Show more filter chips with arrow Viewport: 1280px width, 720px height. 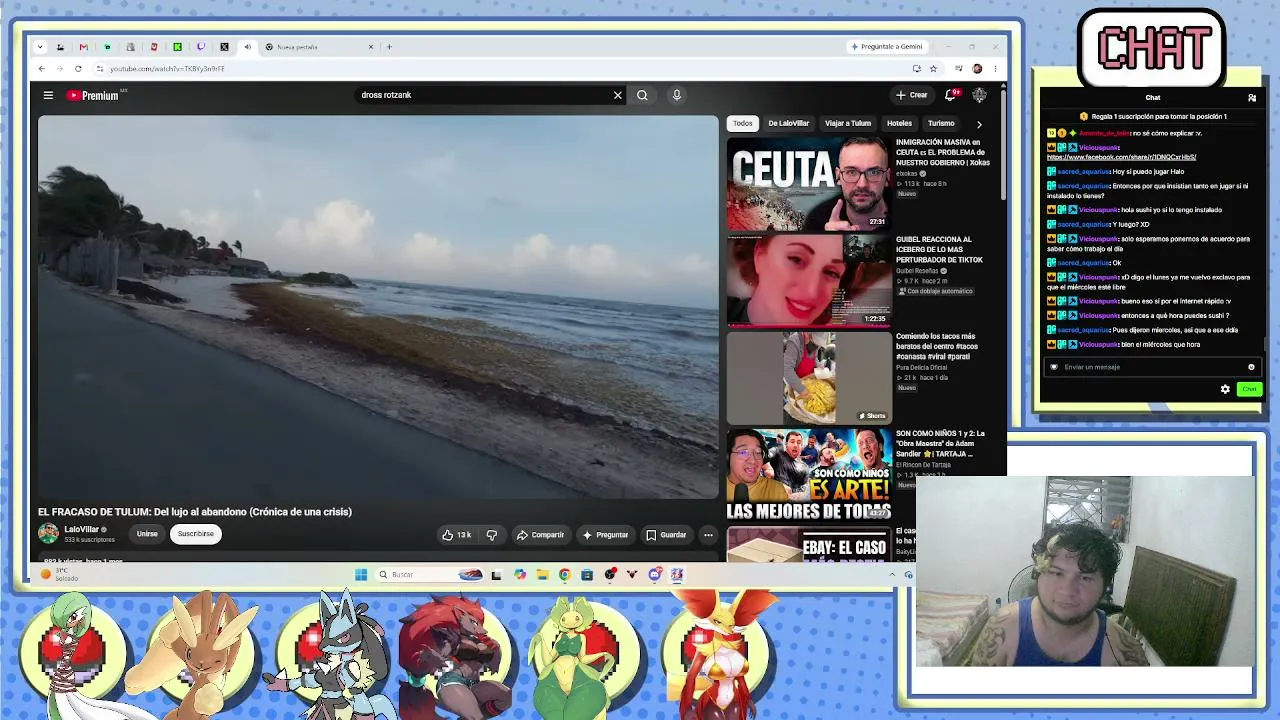(x=979, y=124)
